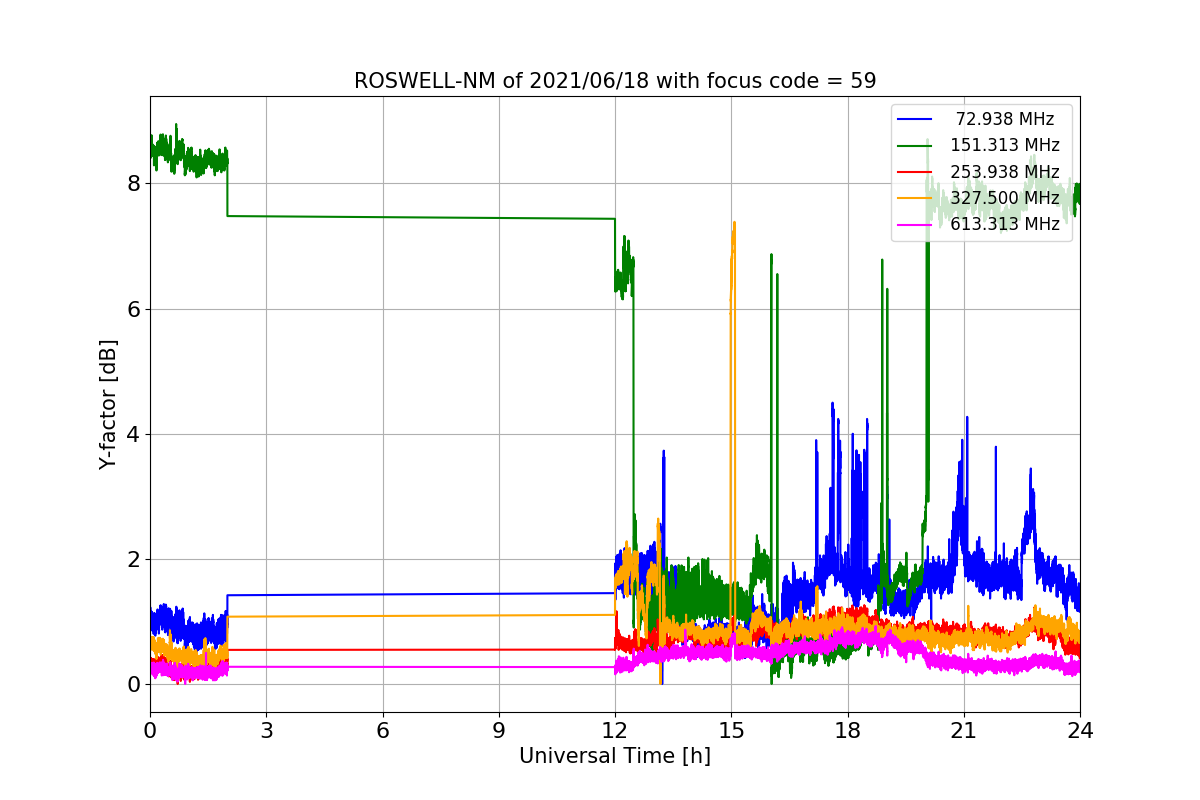Click x-axis tick label 12
The height and width of the screenshot is (800, 1200).
point(615,730)
